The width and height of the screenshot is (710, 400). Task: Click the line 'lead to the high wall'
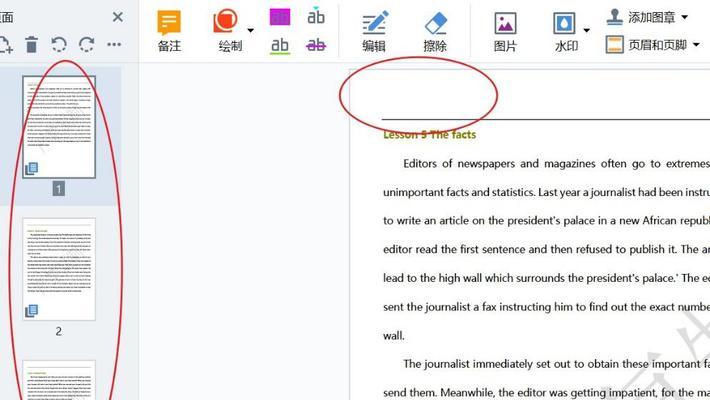(x=547, y=278)
